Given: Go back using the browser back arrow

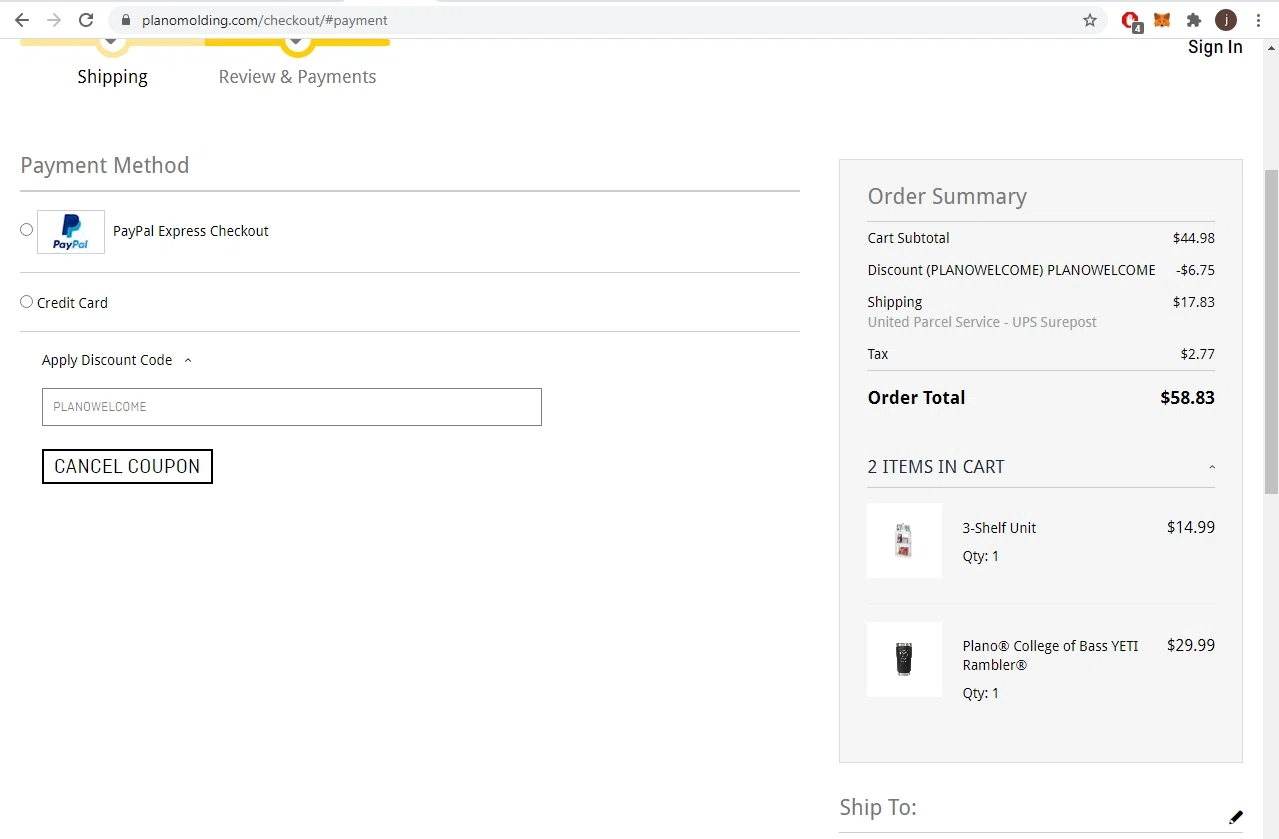Looking at the screenshot, I should (21, 20).
